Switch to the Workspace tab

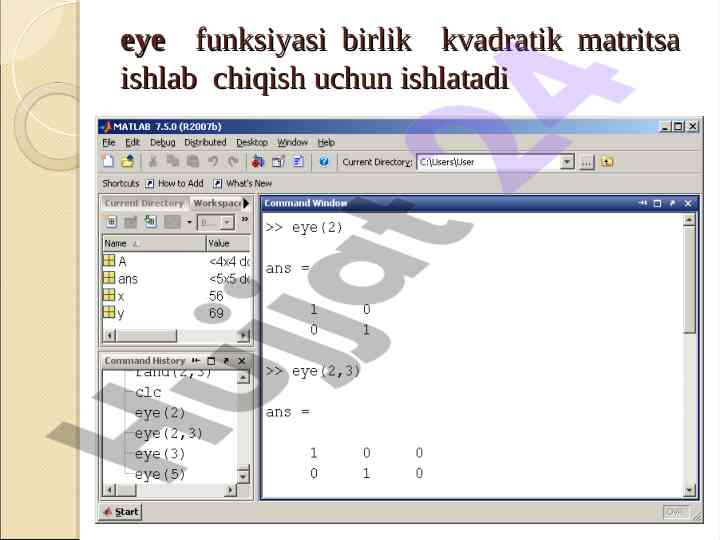217,203
